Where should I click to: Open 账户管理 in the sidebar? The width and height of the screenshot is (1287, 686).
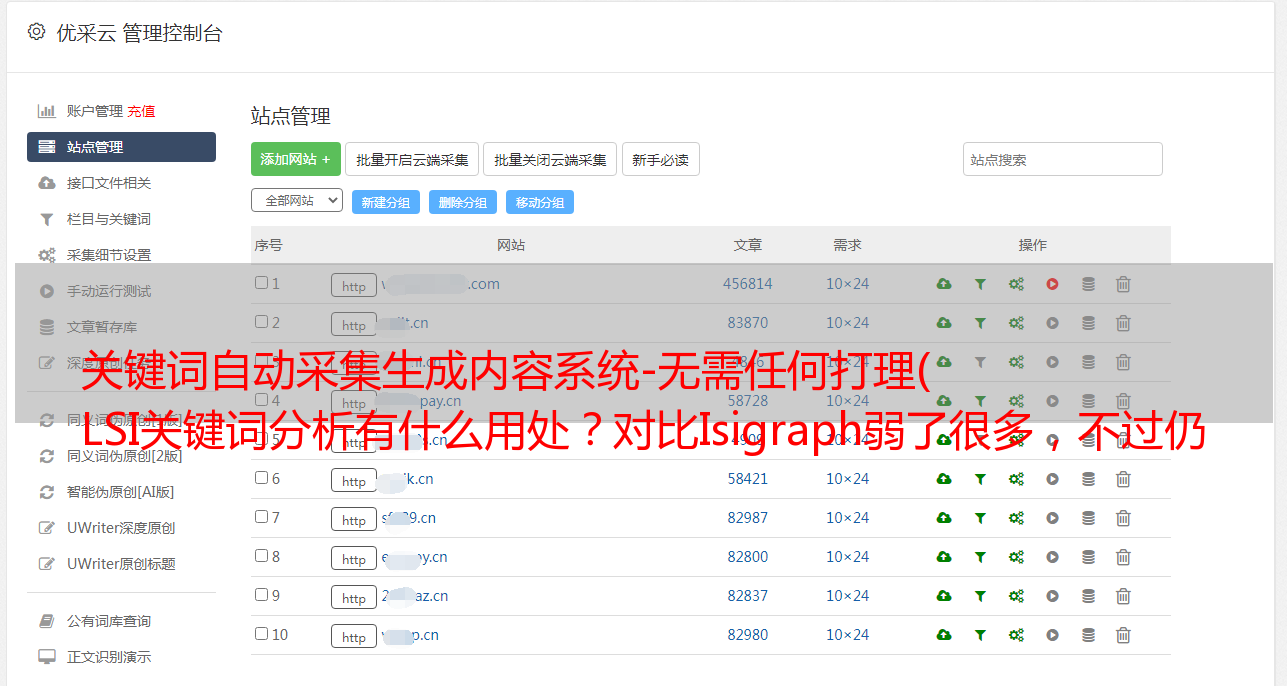(x=94, y=111)
